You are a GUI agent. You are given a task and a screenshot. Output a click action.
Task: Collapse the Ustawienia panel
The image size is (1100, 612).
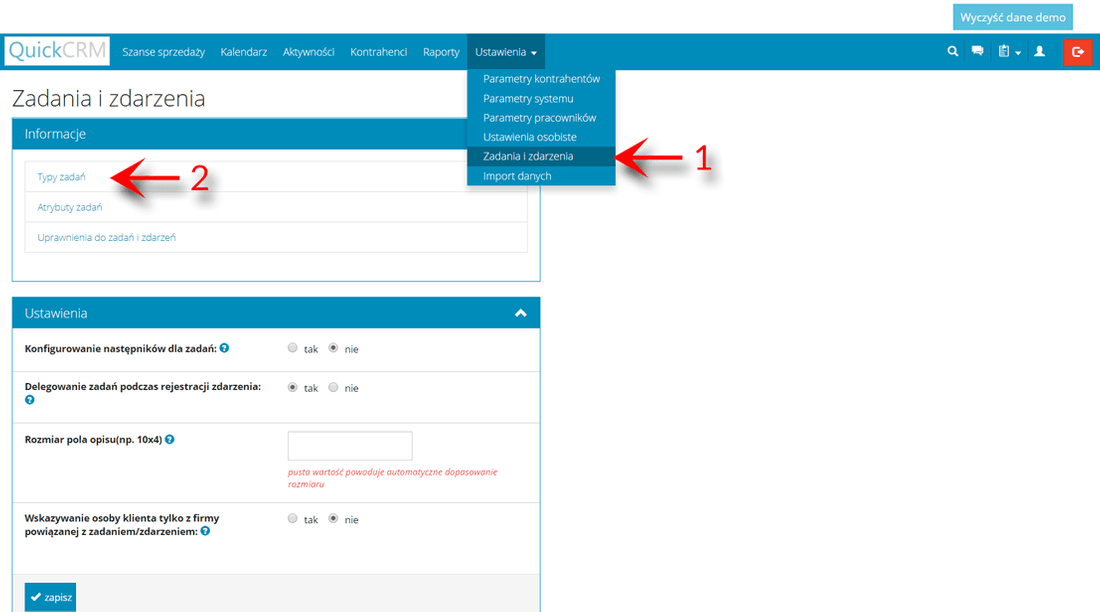(520, 312)
